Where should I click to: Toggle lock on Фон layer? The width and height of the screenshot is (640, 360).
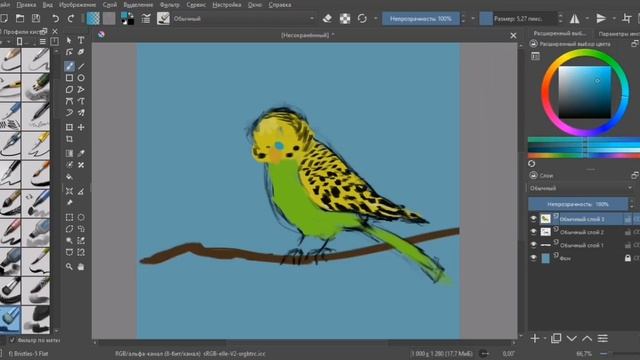click(x=628, y=258)
